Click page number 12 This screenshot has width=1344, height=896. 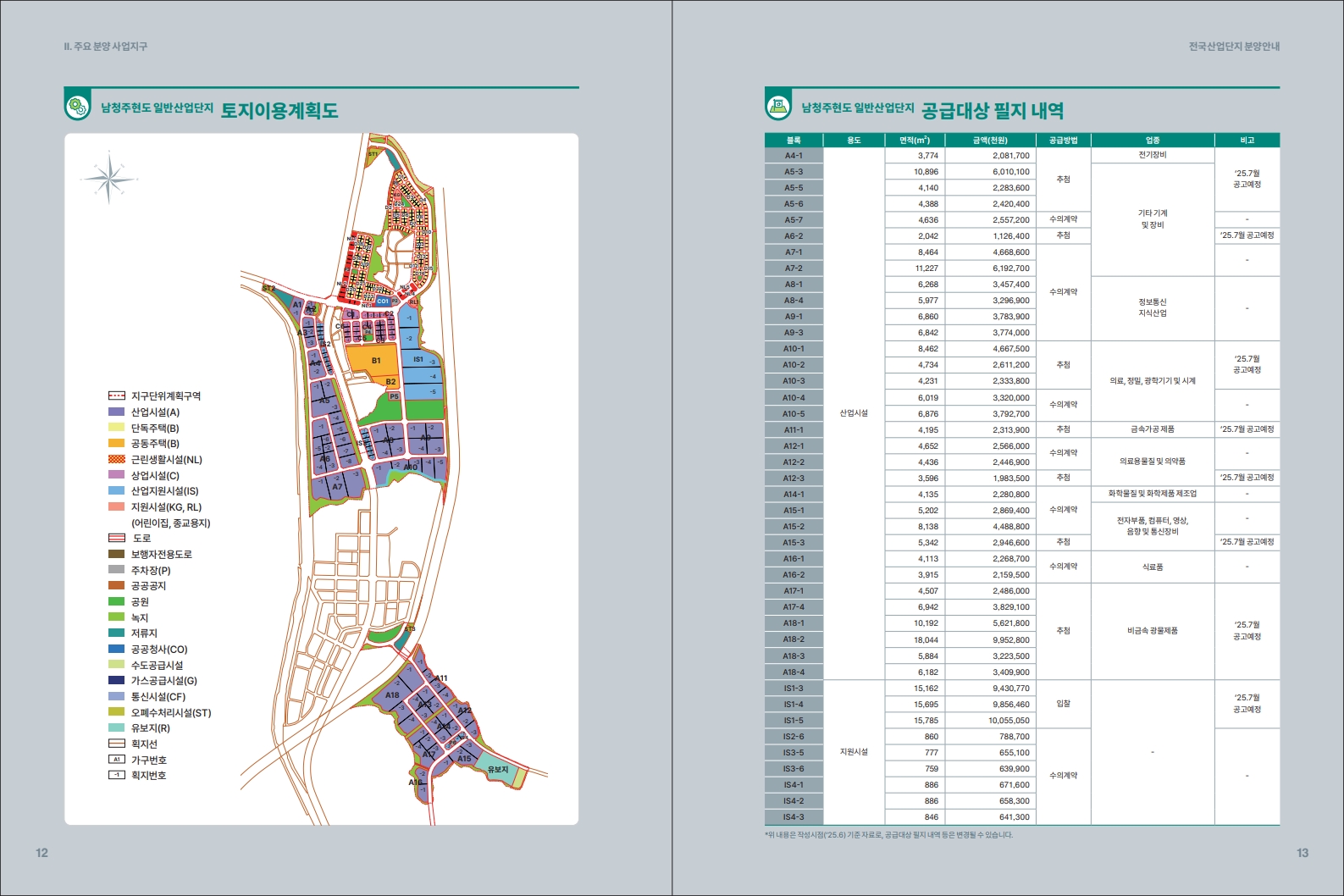click(42, 853)
